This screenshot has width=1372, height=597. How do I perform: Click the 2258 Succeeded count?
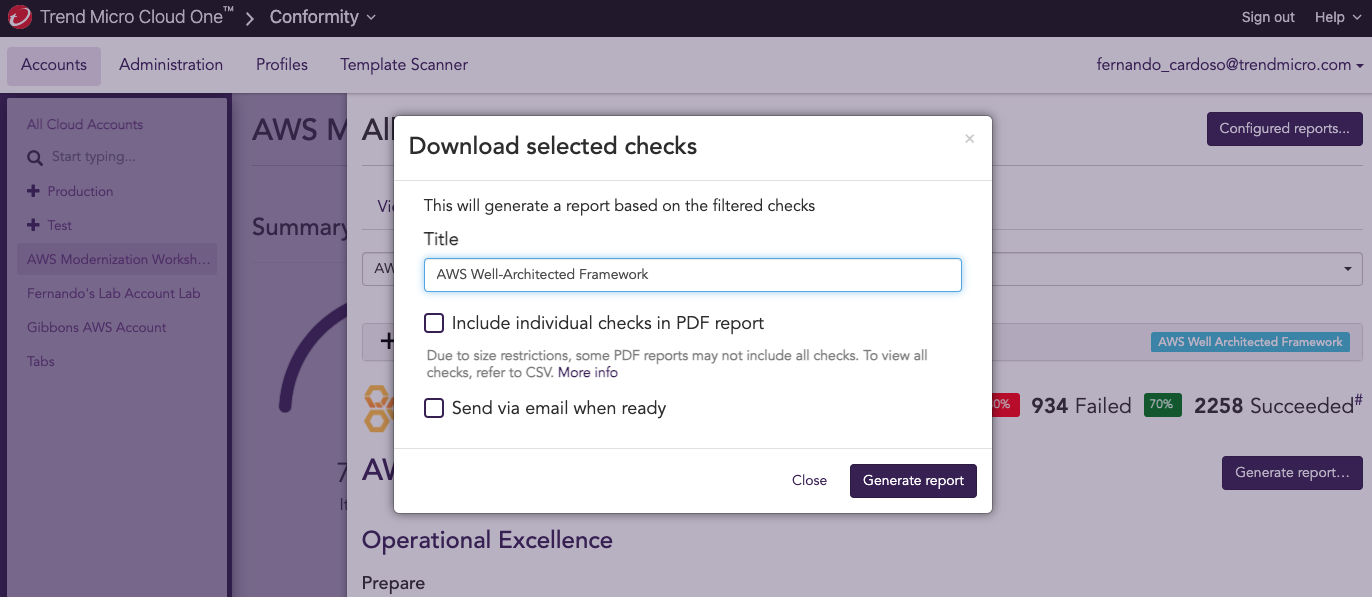pos(1278,405)
